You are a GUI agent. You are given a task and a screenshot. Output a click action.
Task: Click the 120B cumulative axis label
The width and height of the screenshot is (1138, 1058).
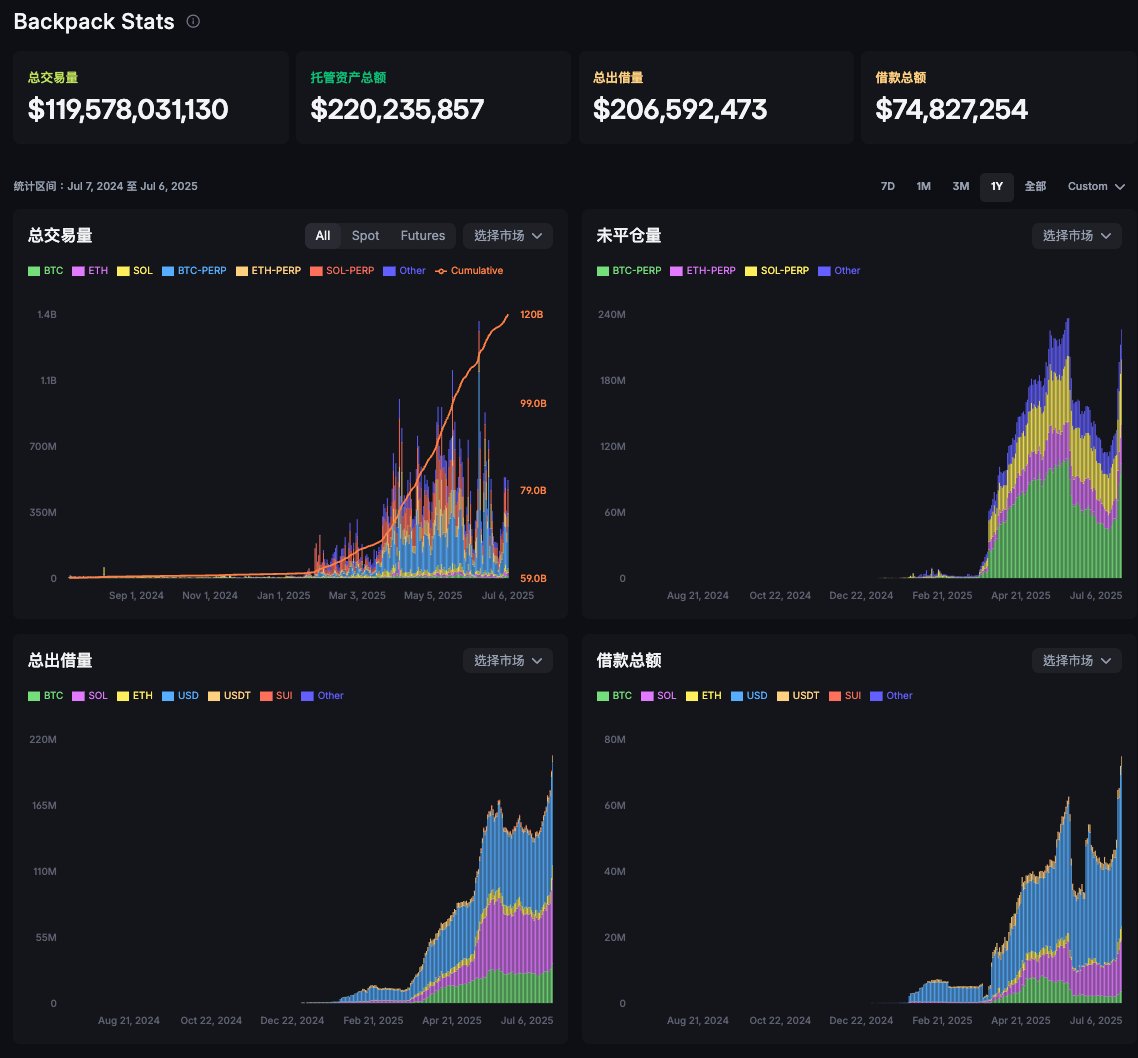[532, 314]
